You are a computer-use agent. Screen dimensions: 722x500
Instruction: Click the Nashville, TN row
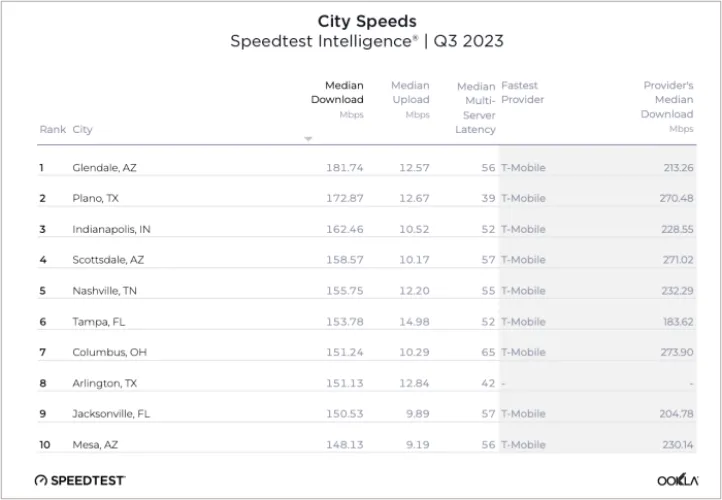(x=103, y=290)
